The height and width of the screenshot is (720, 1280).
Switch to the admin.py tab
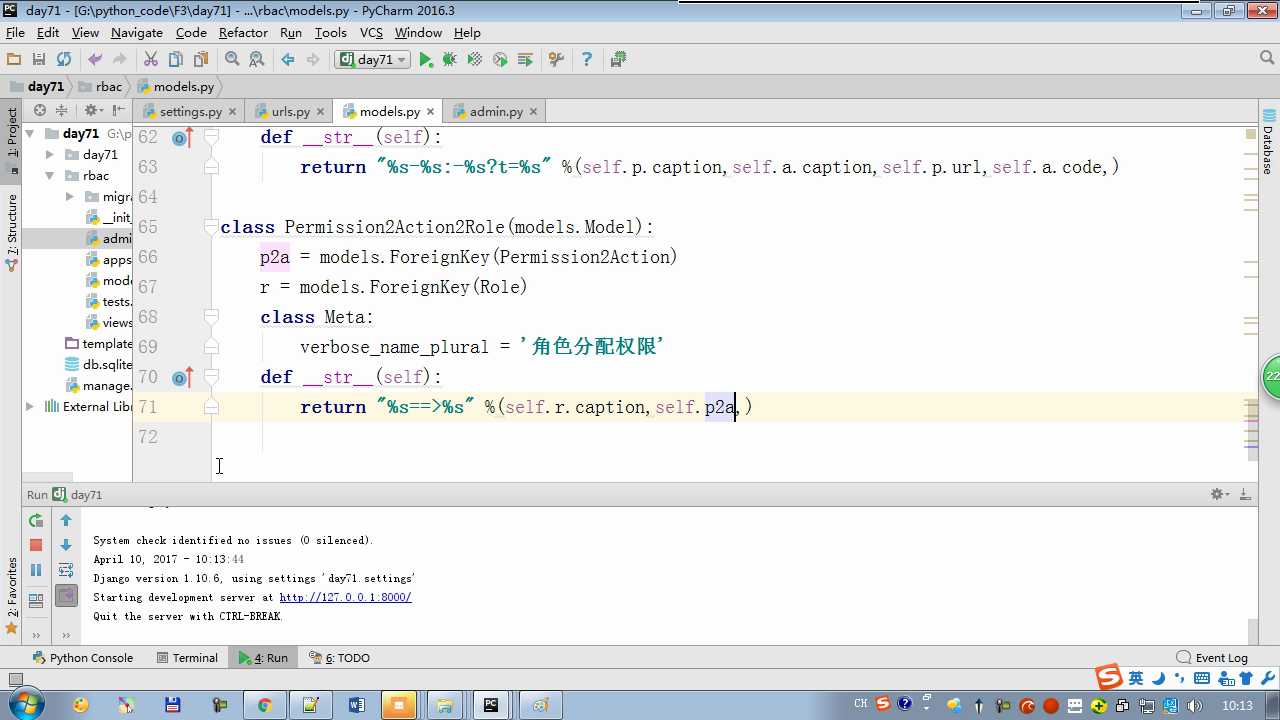(496, 112)
